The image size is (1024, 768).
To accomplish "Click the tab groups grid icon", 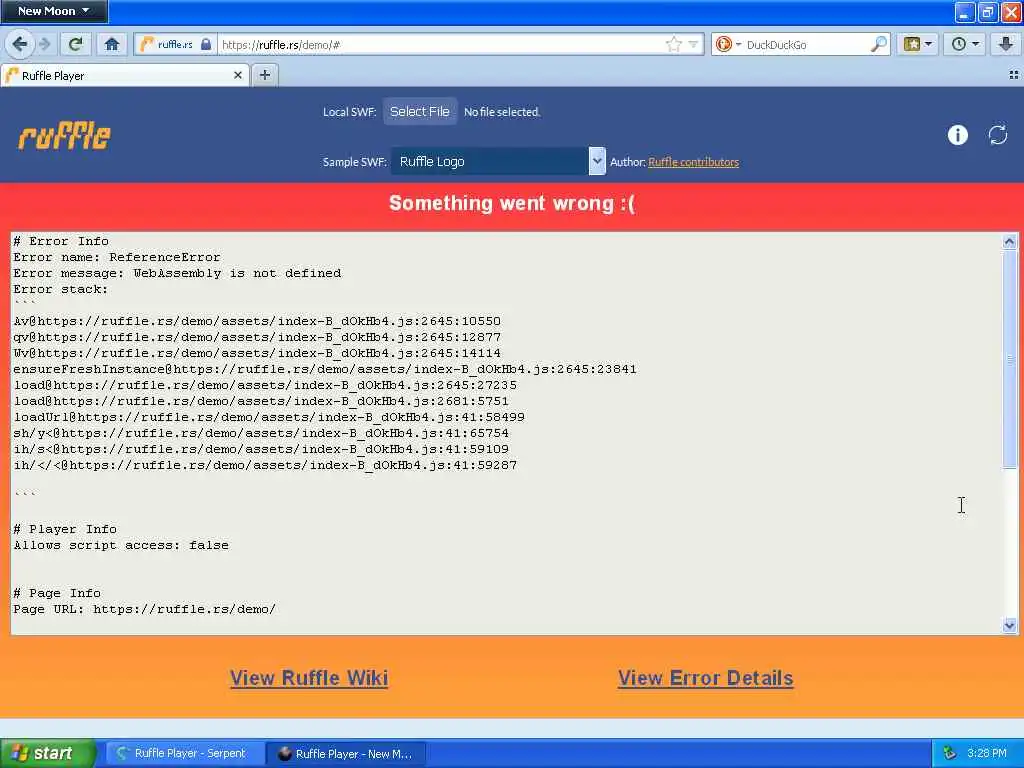I will [1014, 75].
